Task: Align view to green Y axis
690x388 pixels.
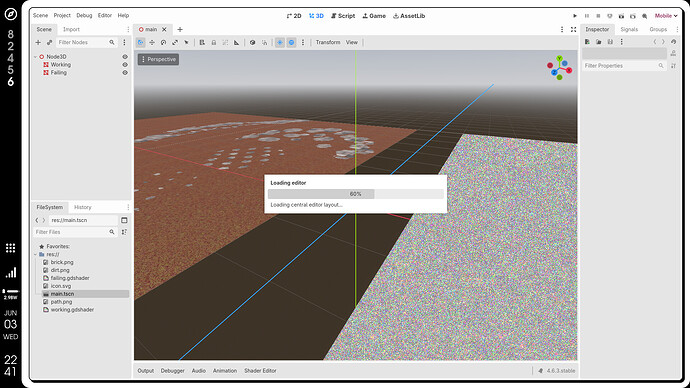Action: pyautogui.click(x=559, y=58)
